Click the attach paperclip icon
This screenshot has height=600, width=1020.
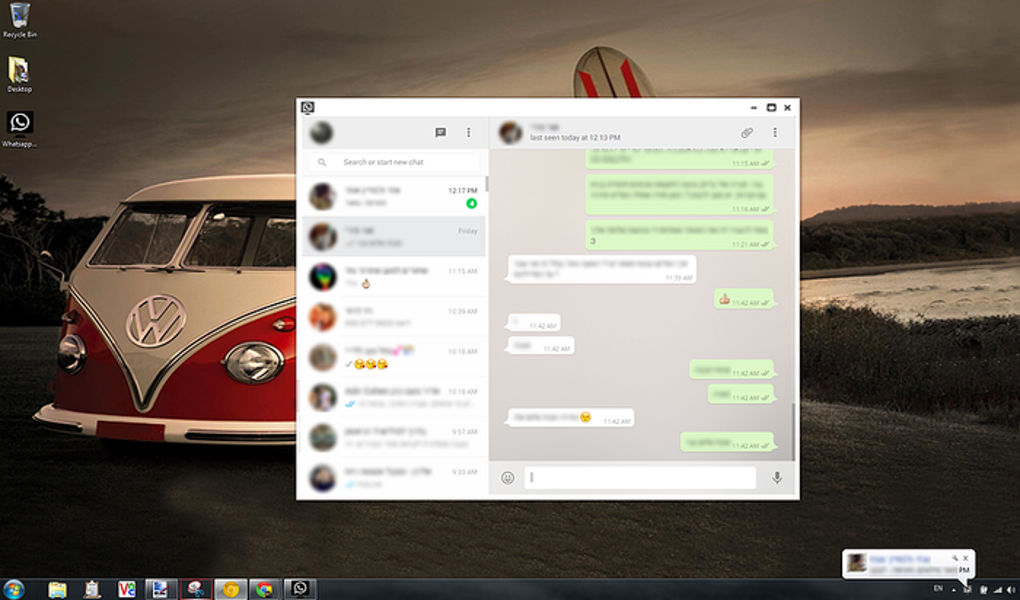(747, 133)
